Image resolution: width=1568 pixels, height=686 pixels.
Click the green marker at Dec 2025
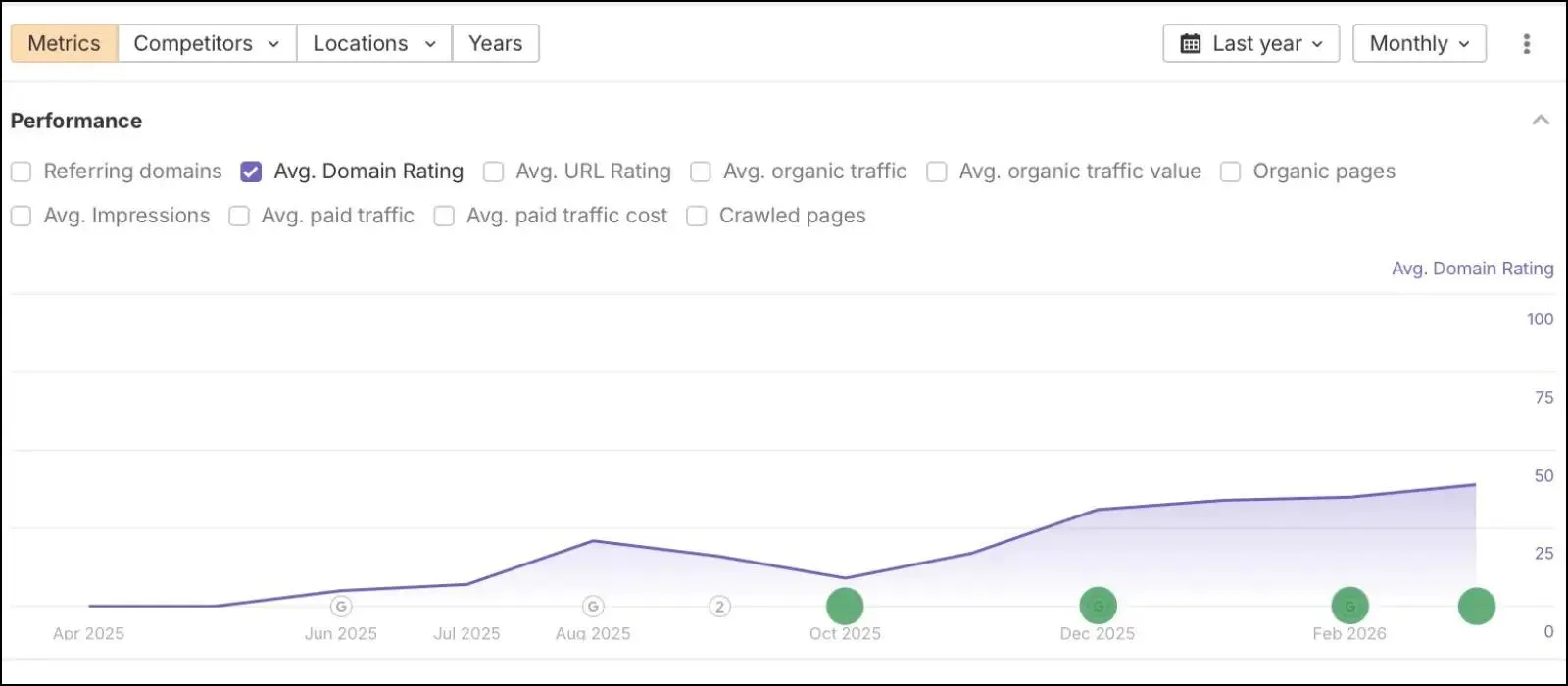click(x=1098, y=606)
